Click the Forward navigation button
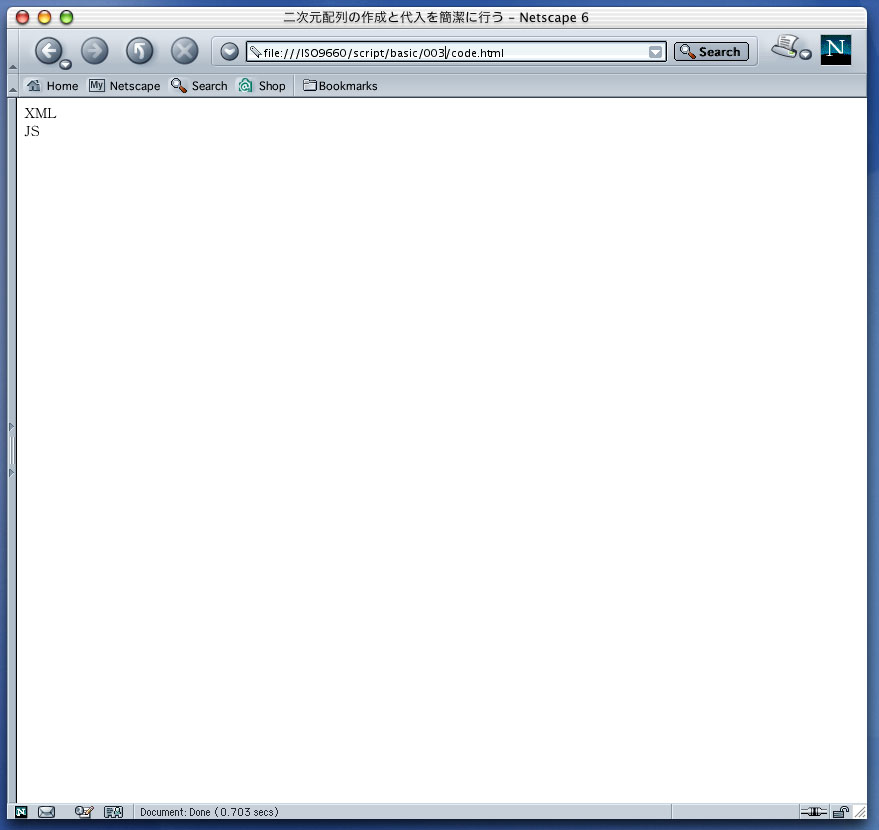 pyautogui.click(x=95, y=50)
